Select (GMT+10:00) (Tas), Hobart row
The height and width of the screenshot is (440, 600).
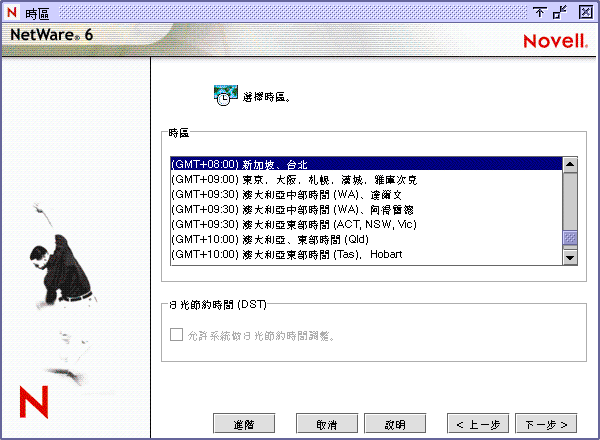[367, 254]
